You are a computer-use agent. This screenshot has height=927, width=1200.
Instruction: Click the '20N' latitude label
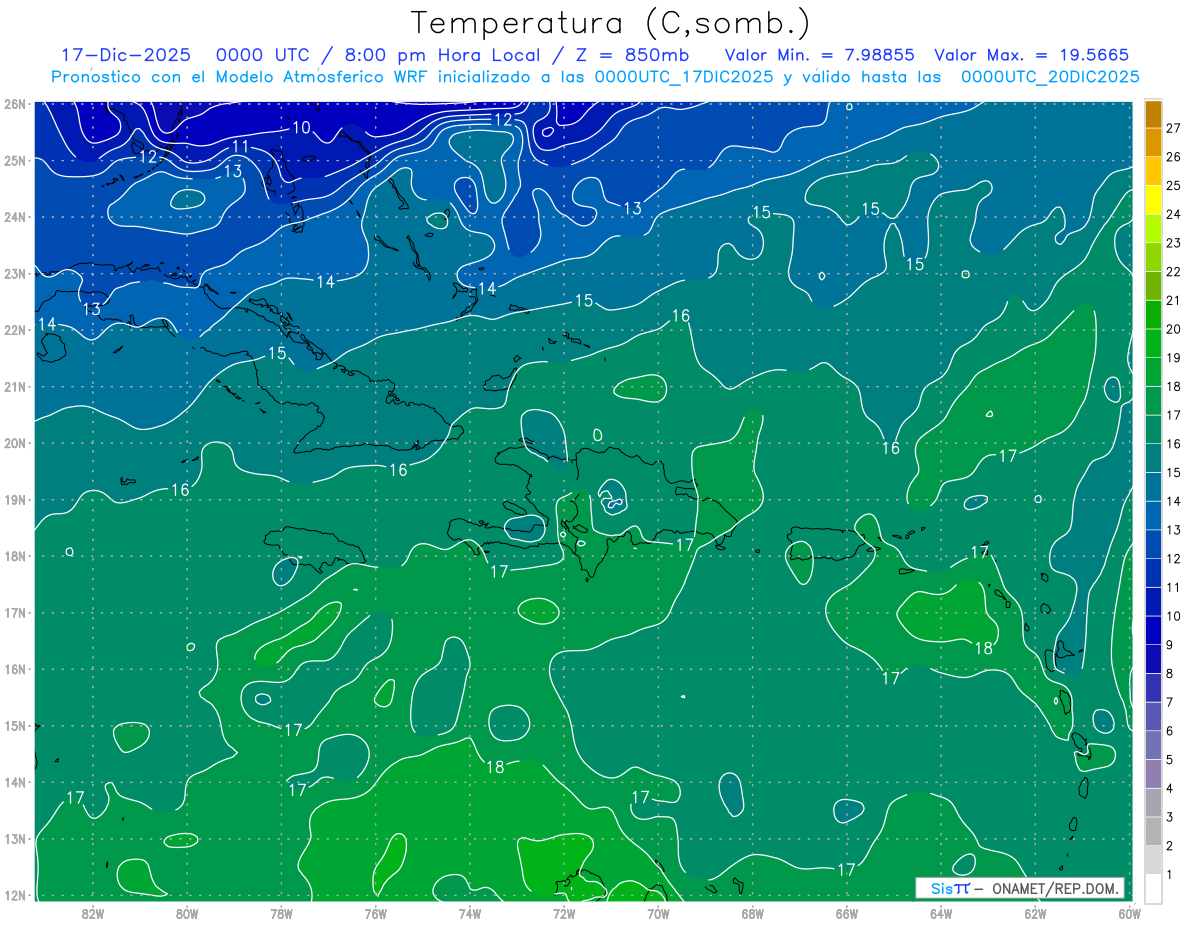14,443
